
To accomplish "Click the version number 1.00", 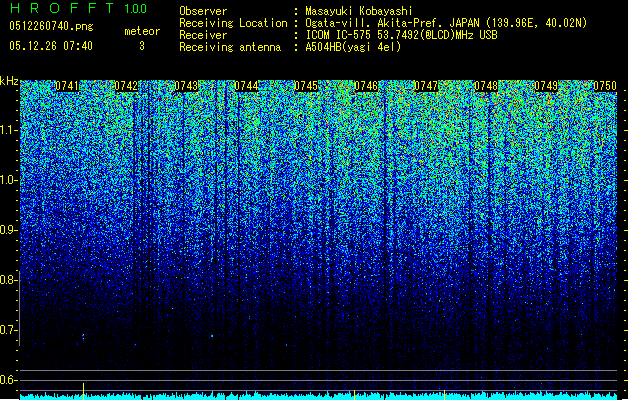I will 135,9.
